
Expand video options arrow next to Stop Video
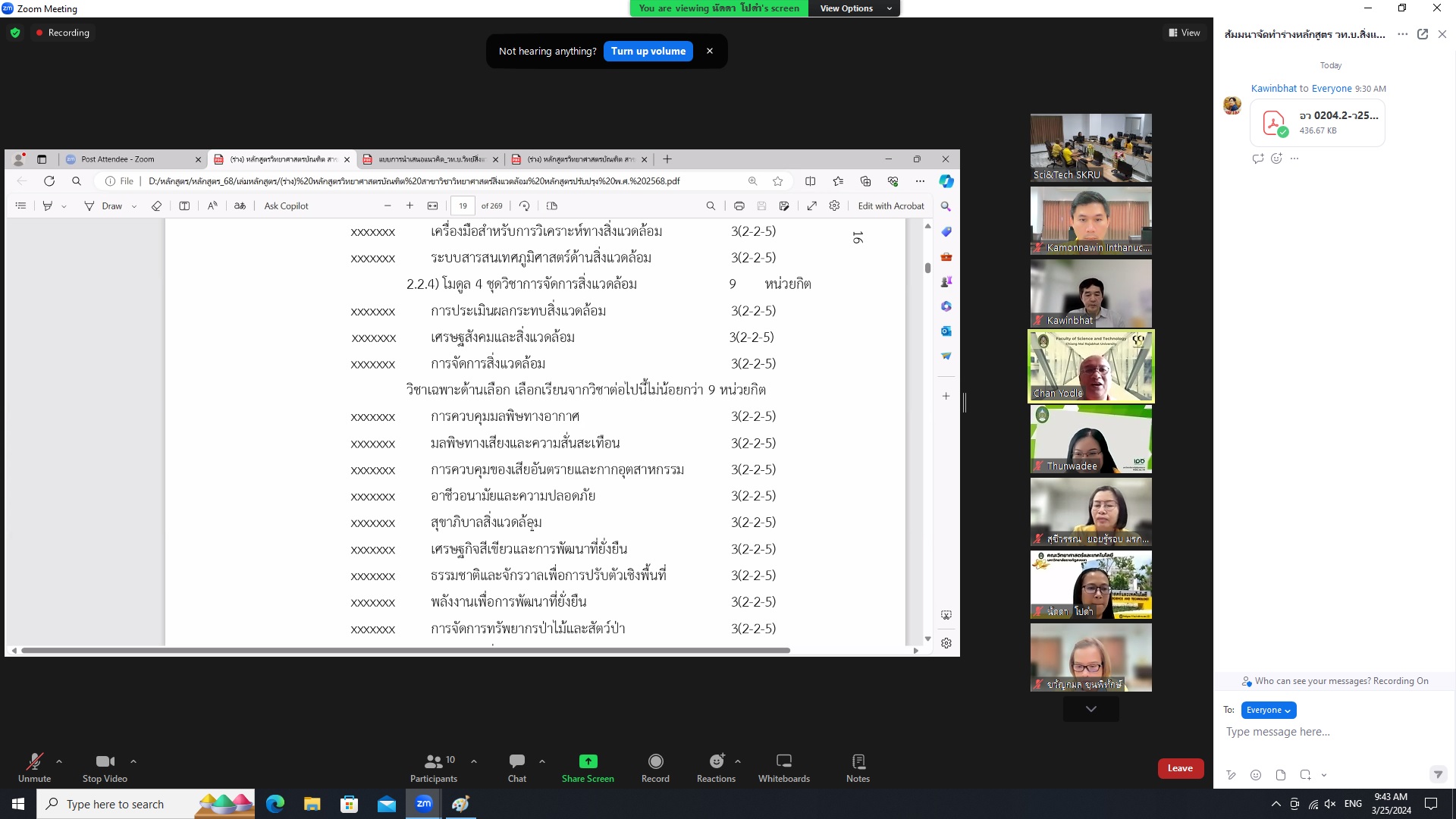pos(133,761)
